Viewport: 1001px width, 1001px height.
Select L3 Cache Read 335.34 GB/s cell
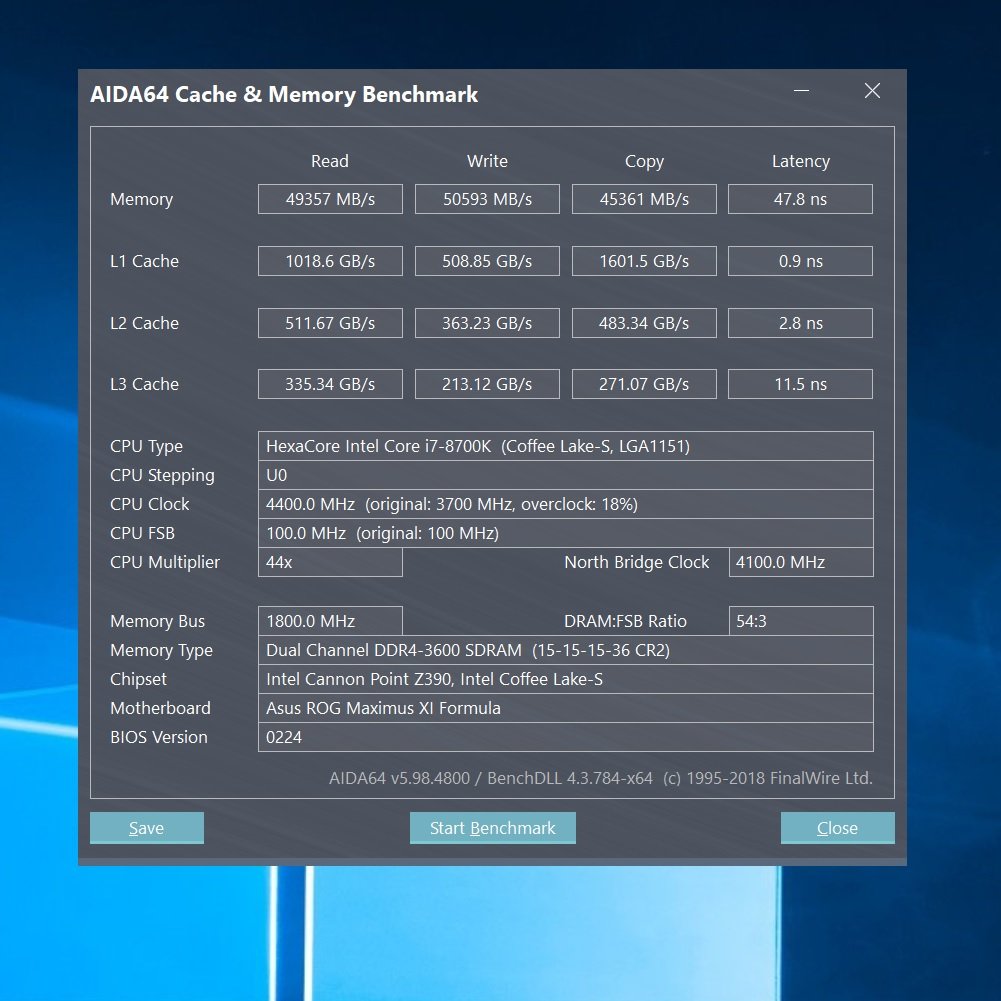(330, 384)
